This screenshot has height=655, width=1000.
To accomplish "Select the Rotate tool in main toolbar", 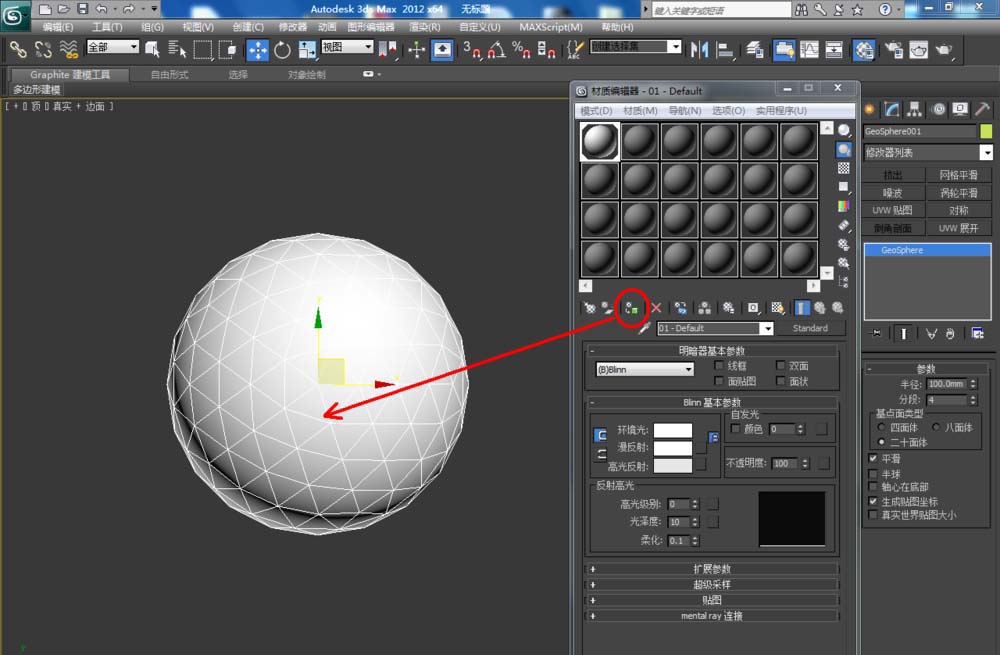I will pyautogui.click(x=282, y=50).
